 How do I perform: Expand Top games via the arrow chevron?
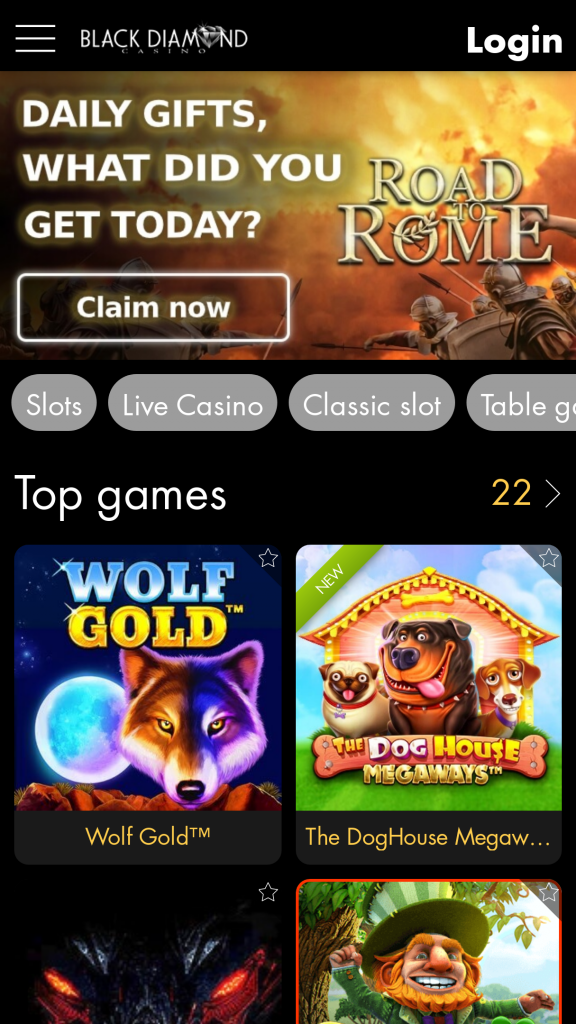pos(552,494)
